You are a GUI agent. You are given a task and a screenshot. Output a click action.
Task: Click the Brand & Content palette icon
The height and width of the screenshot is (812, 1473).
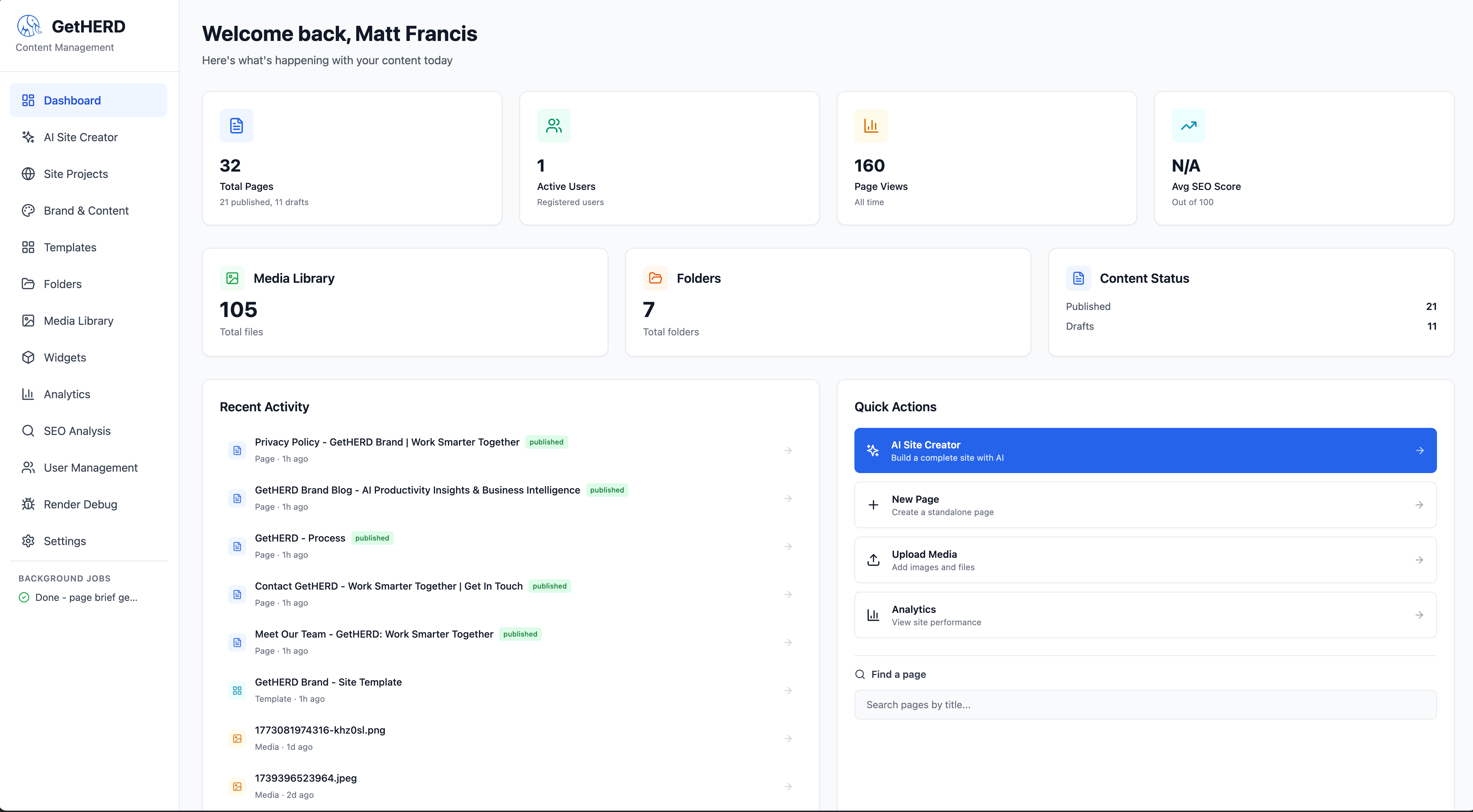[28, 210]
